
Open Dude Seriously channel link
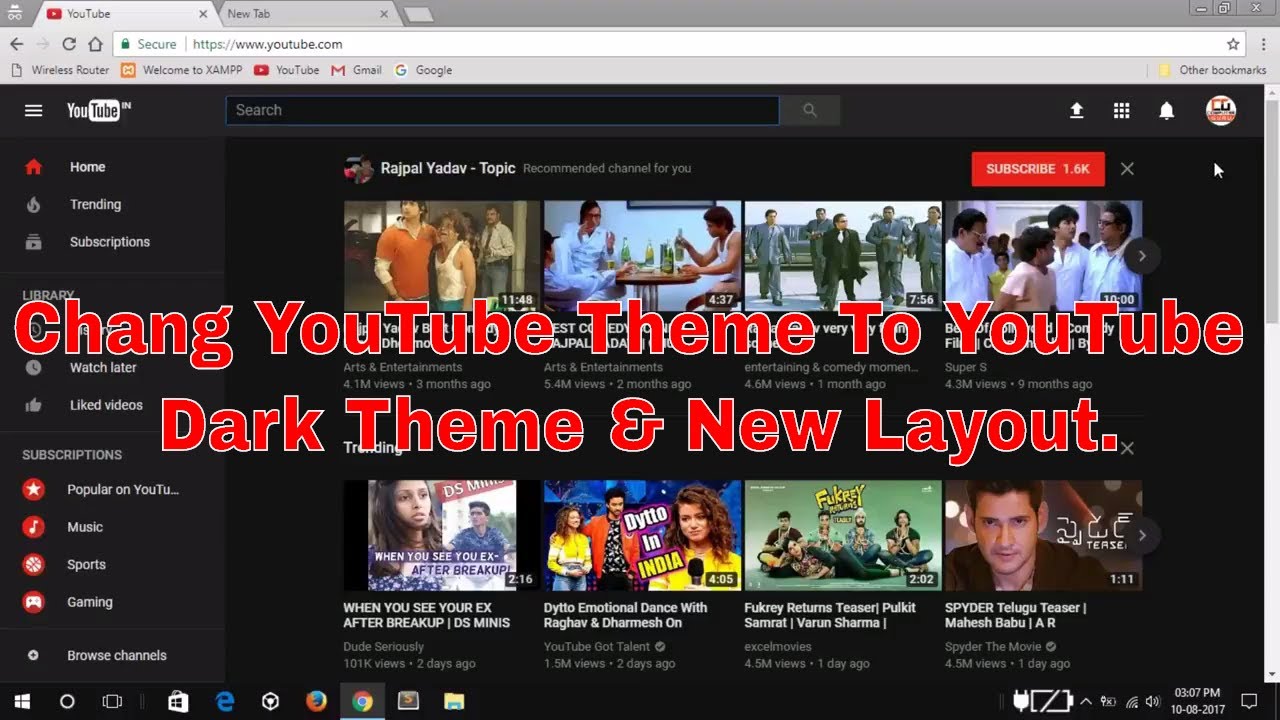[384, 647]
